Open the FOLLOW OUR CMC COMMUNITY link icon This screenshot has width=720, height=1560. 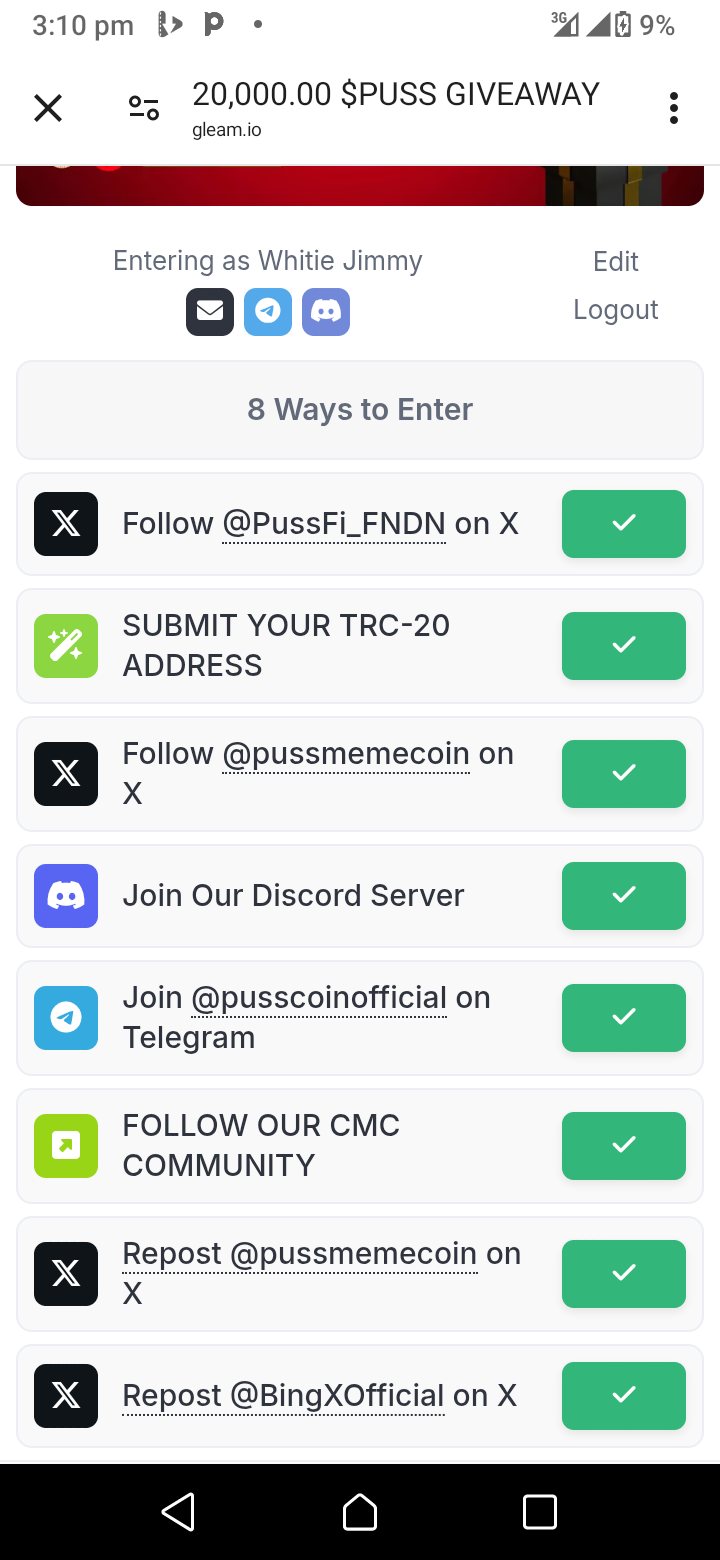(66, 1146)
